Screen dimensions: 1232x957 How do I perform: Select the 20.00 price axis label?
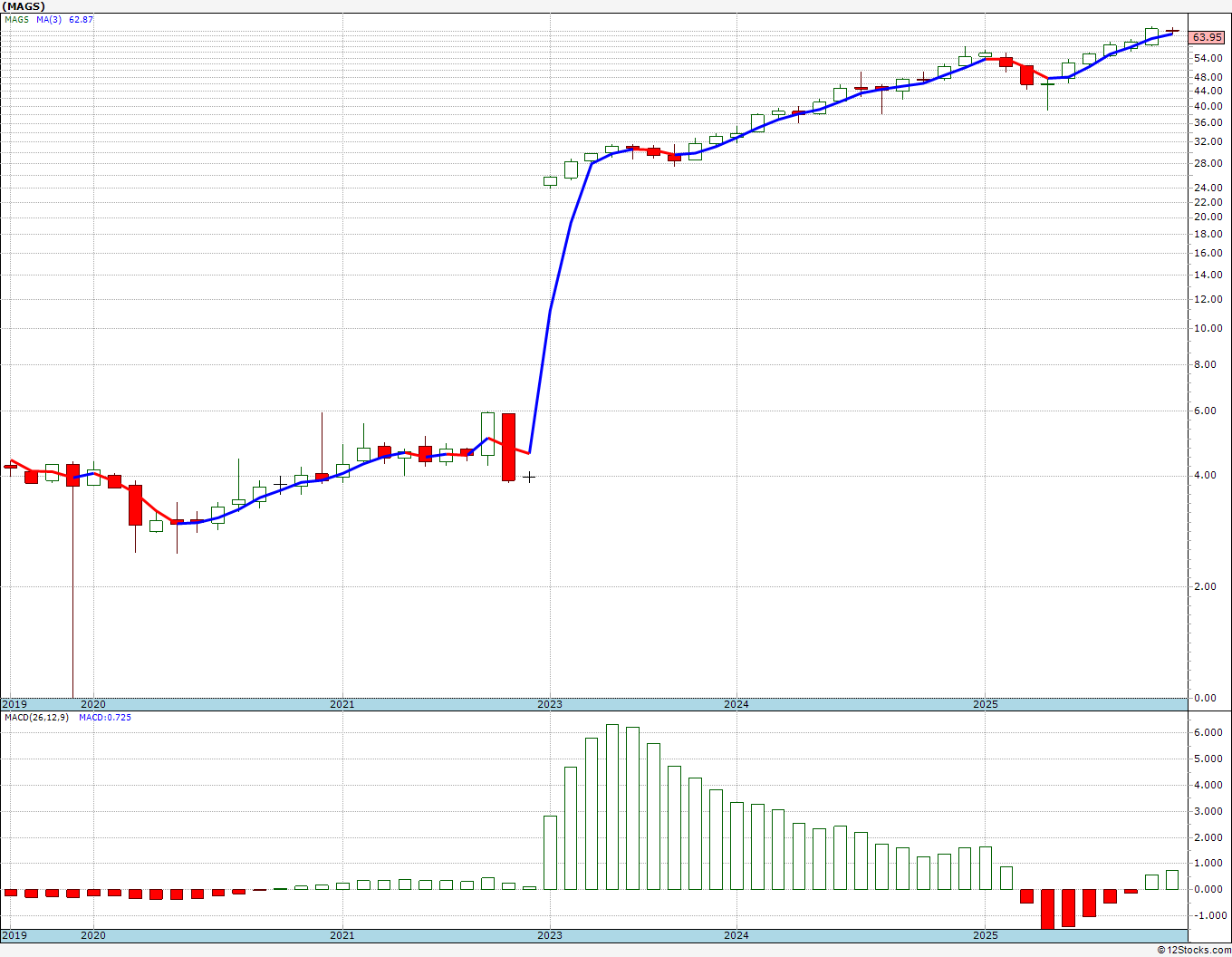[1208, 217]
